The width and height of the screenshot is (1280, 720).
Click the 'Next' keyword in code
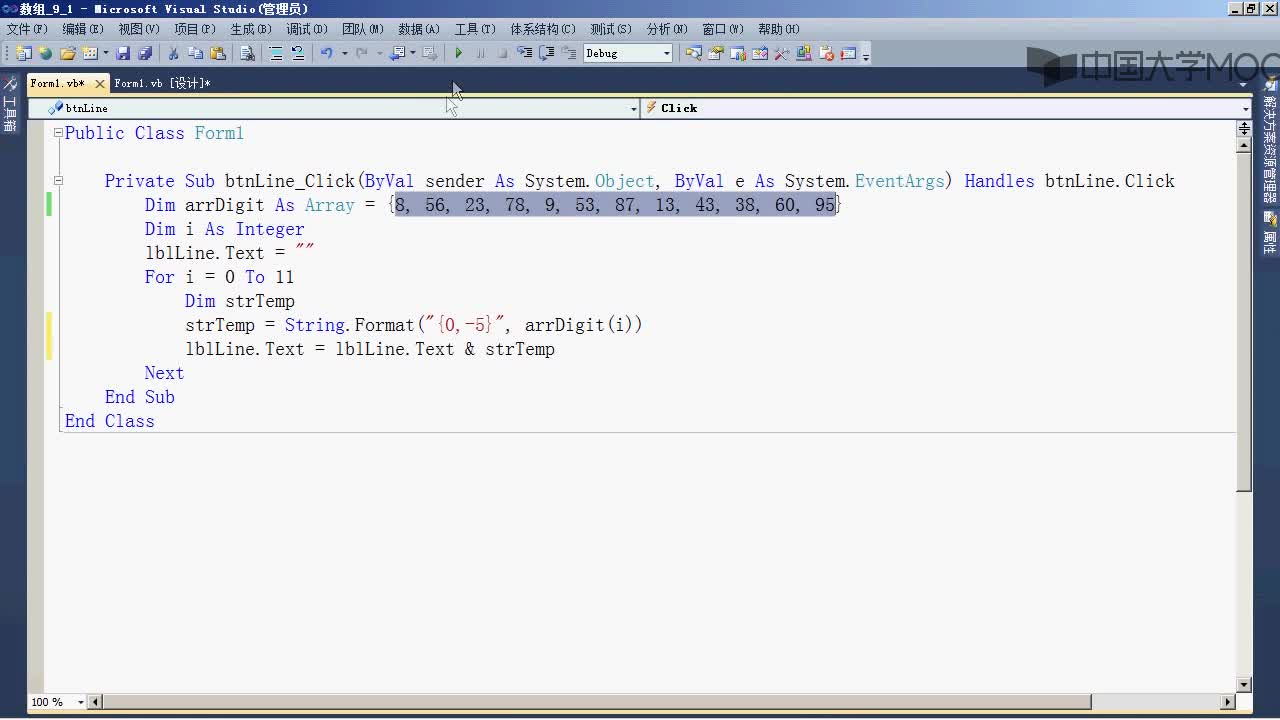point(164,373)
